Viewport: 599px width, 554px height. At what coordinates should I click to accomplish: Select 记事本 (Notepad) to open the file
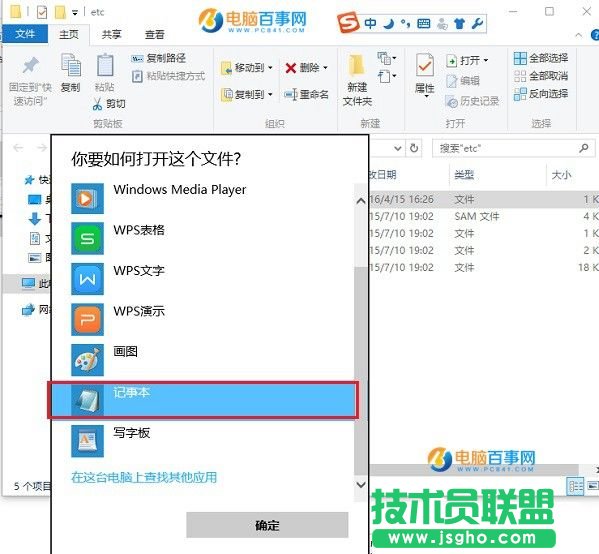[203, 400]
